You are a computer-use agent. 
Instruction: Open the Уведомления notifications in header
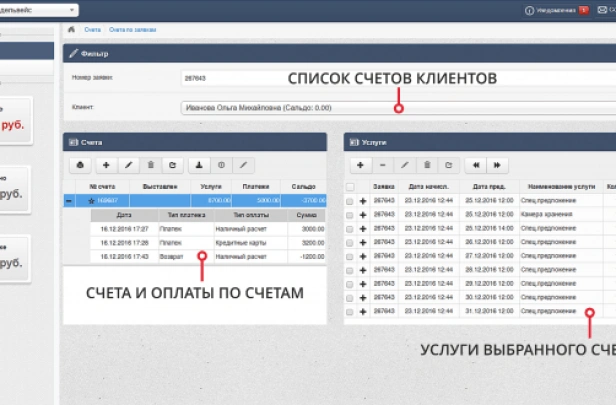pyautogui.click(x=550, y=10)
